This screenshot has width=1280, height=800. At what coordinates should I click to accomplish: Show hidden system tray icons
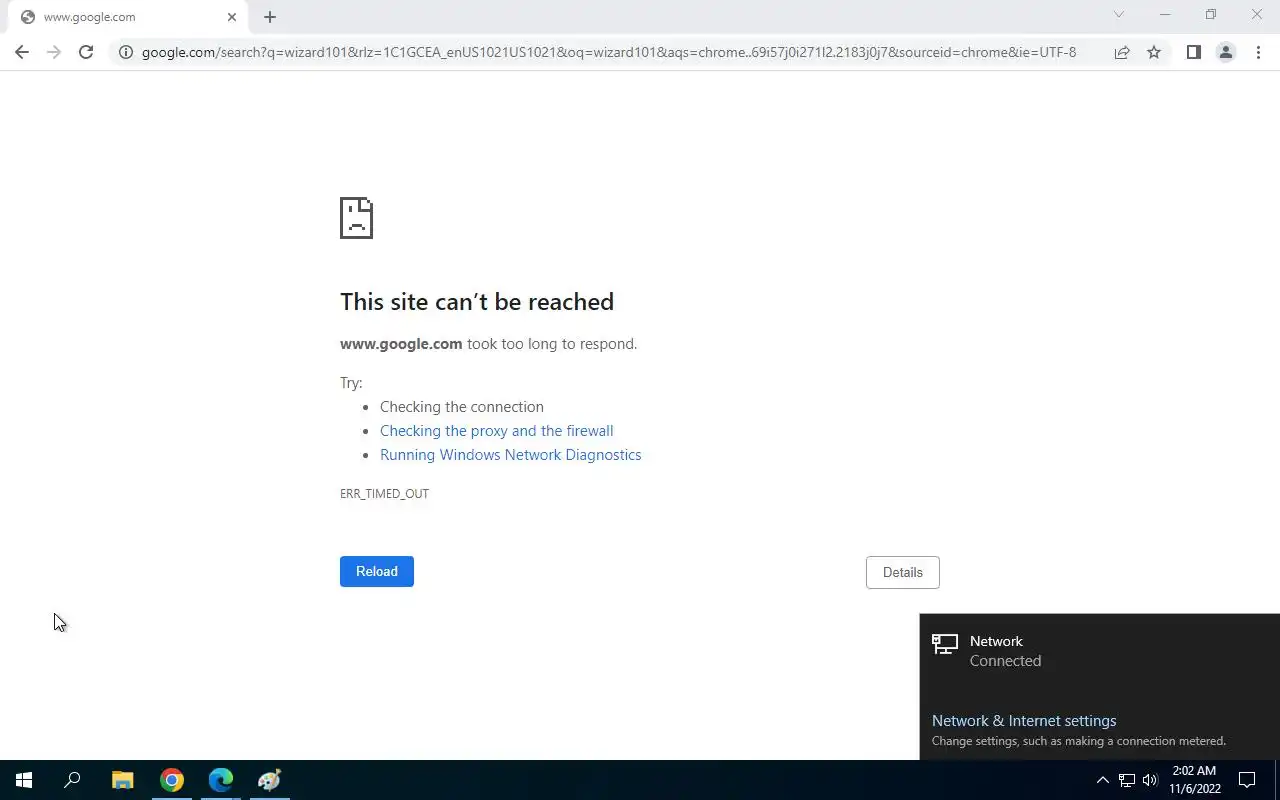[x=1103, y=780]
